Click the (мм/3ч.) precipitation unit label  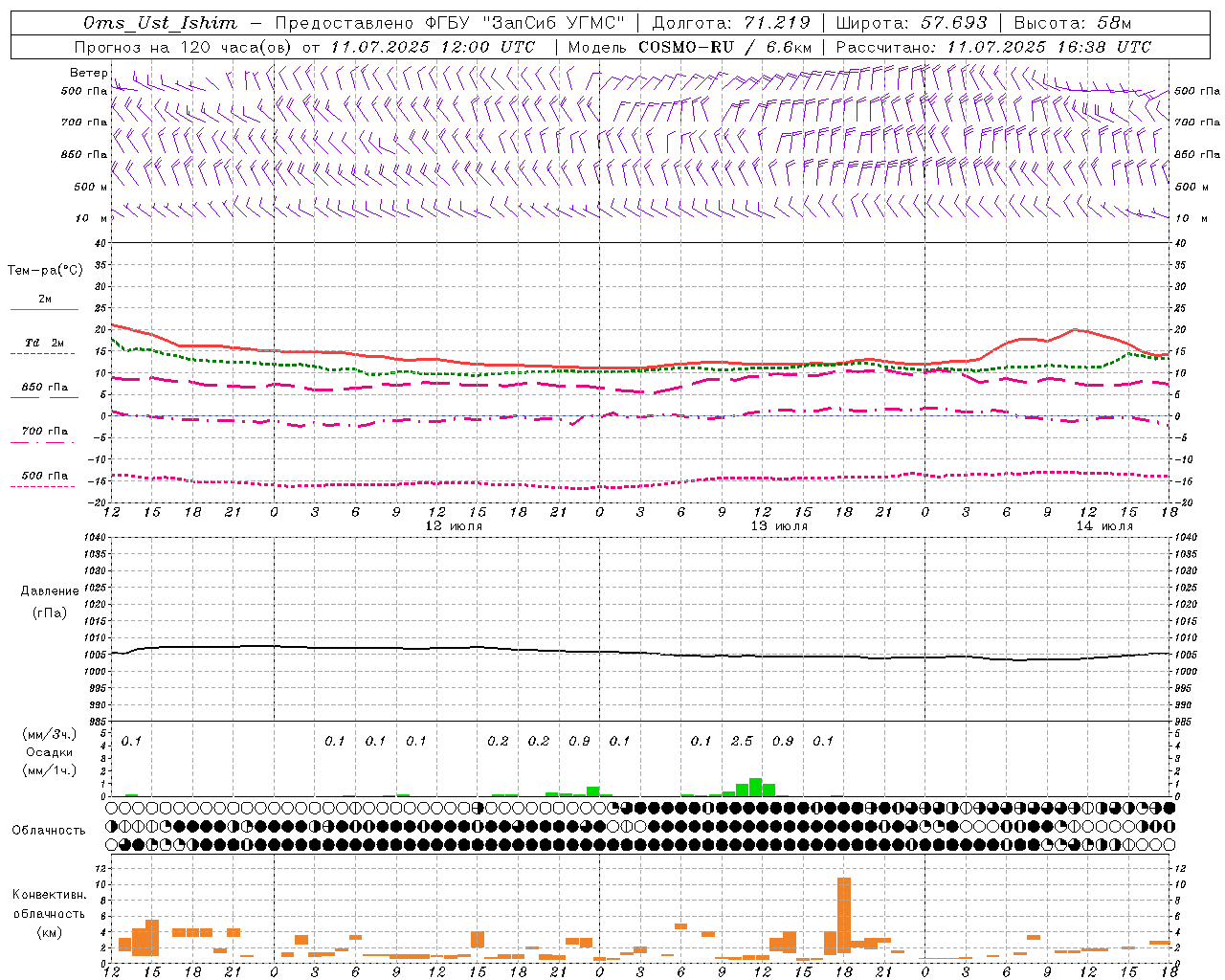coord(50,735)
